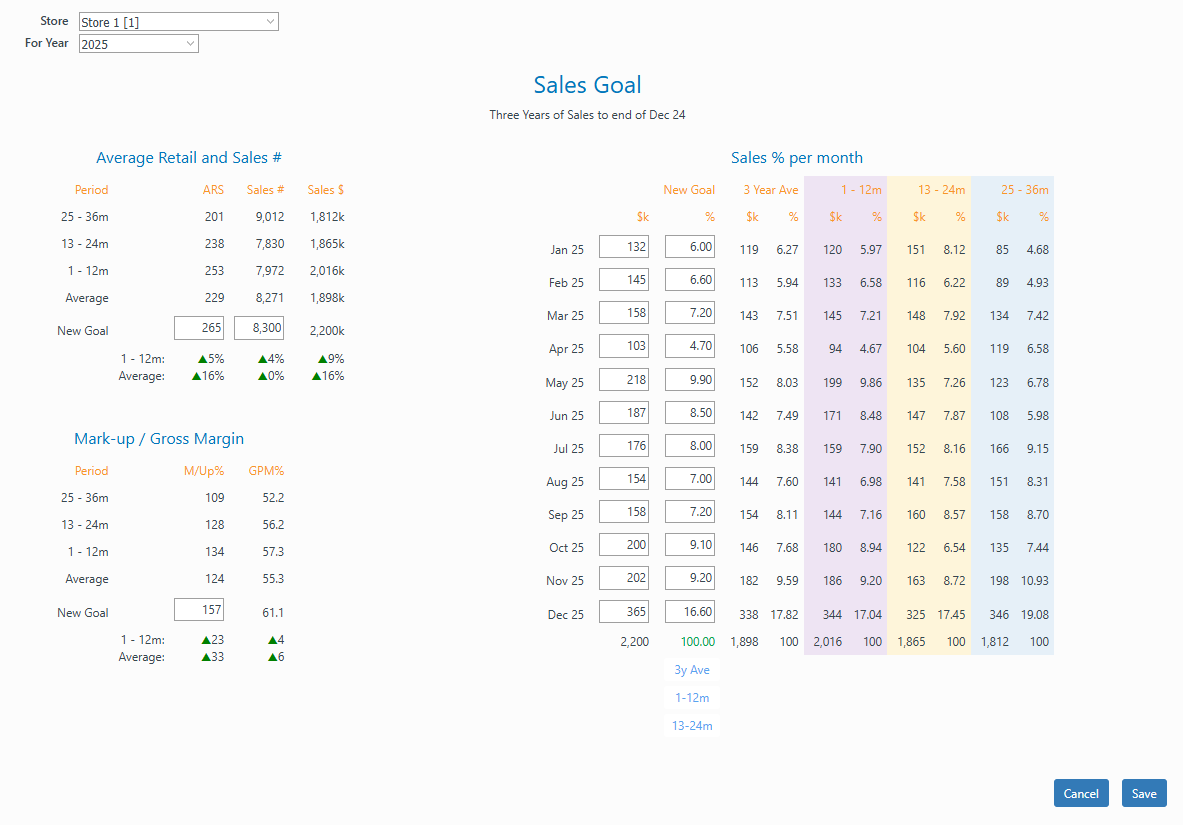Edit the New Goal Sales # field
This screenshot has height=825, width=1183.
coord(259,328)
